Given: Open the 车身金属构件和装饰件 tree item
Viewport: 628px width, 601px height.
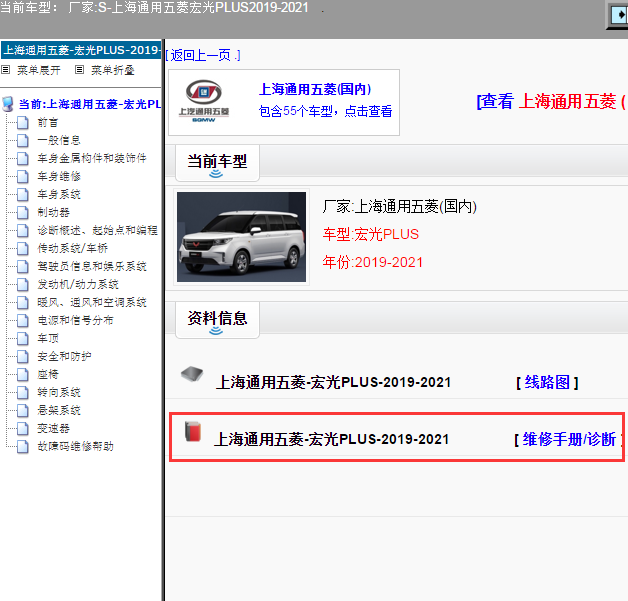Looking at the screenshot, I should [x=92, y=158].
